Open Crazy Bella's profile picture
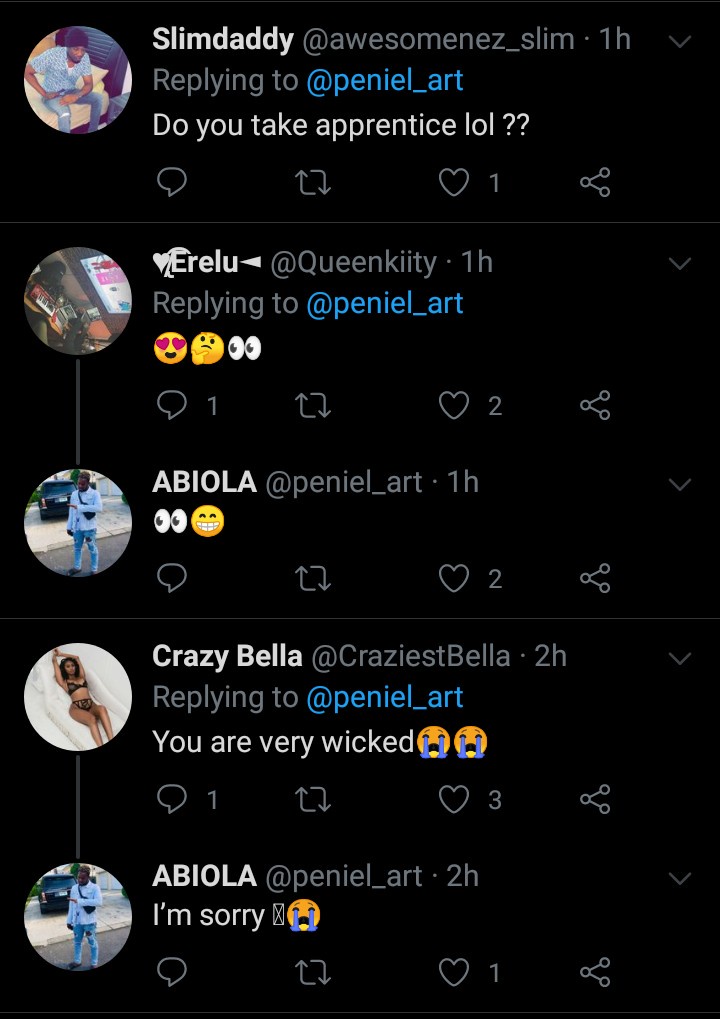 coord(78,696)
